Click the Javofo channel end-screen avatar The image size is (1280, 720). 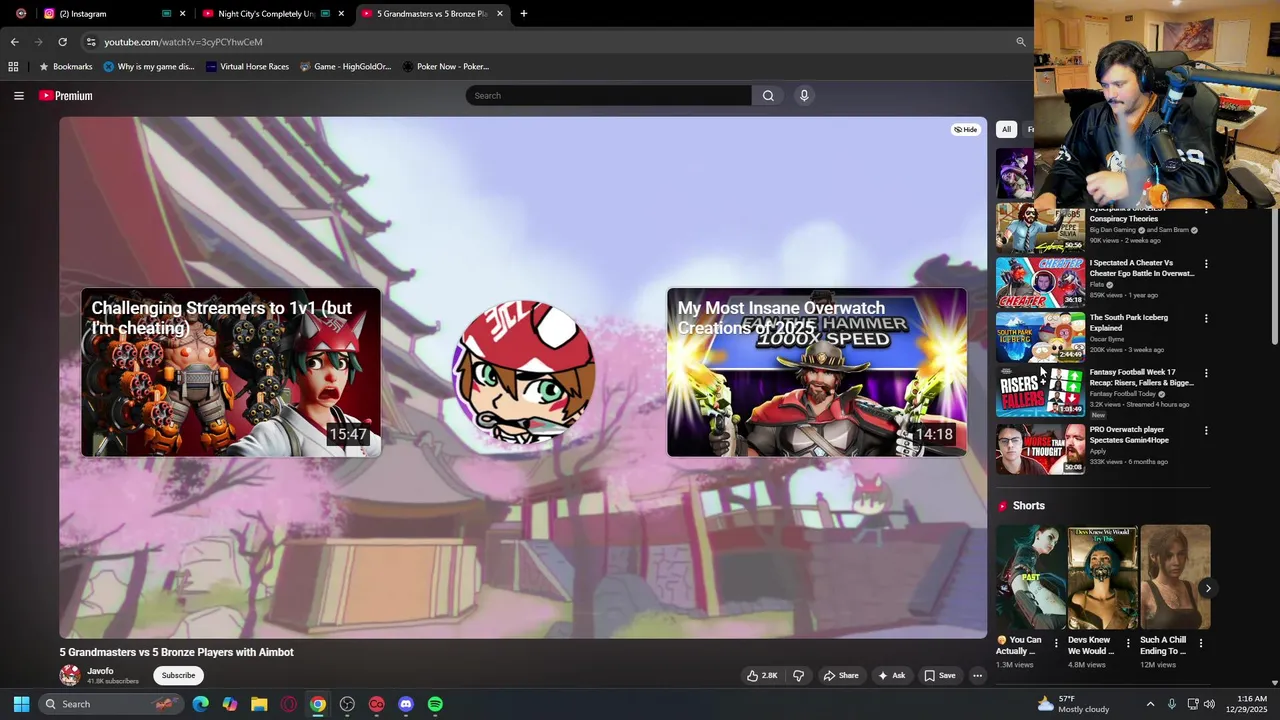point(524,372)
